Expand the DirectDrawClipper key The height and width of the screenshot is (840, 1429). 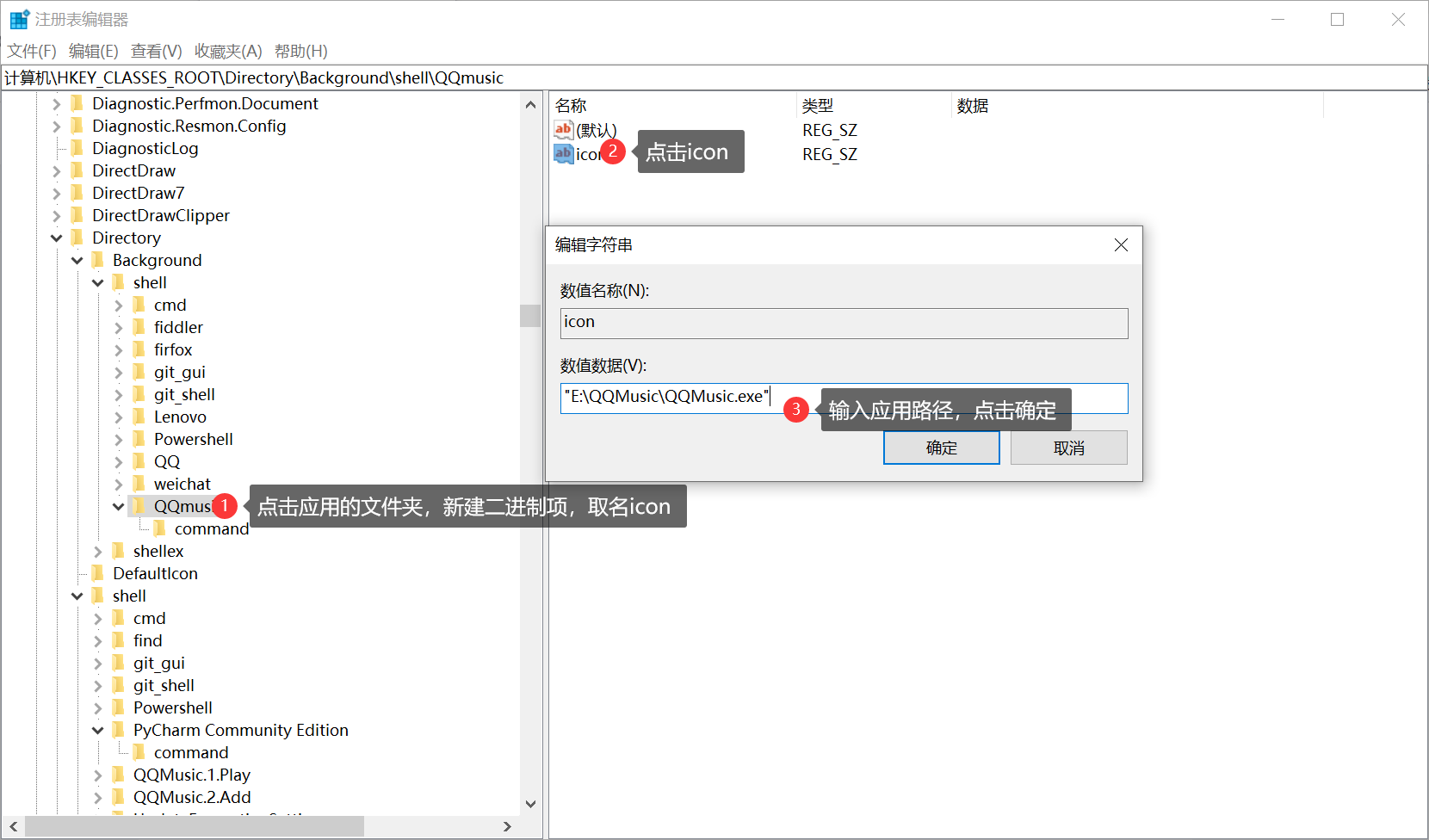click(x=57, y=216)
